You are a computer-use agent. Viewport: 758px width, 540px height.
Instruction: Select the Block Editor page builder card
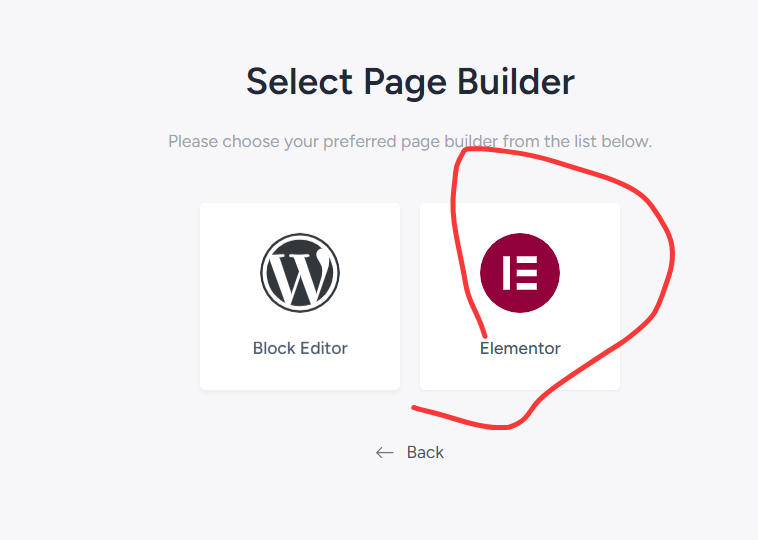click(300, 296)
